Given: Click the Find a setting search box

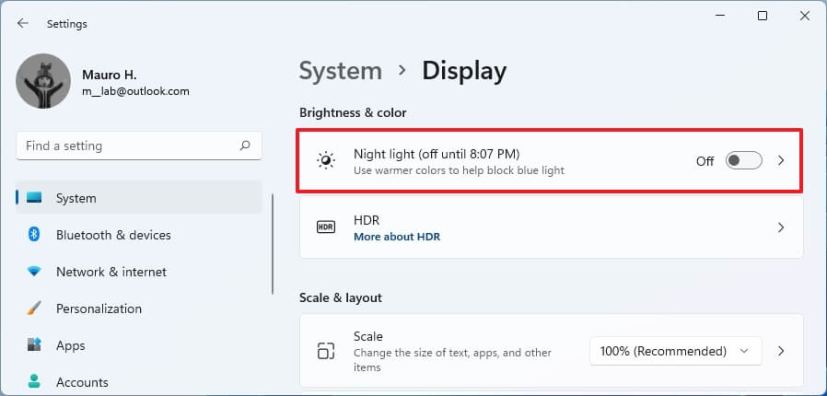Looking at the screenshot, I should pos(139,146).
